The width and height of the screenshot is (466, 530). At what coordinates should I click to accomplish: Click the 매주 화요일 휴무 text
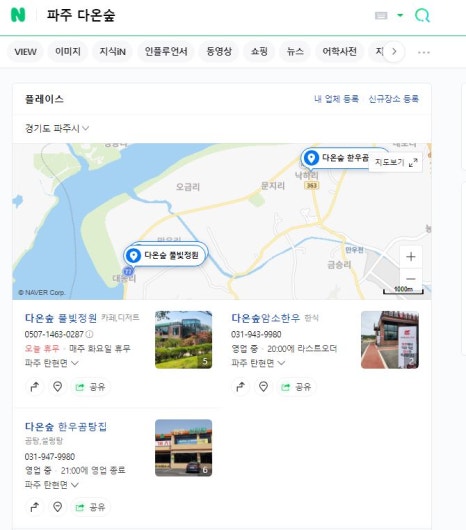coord(100,348)
